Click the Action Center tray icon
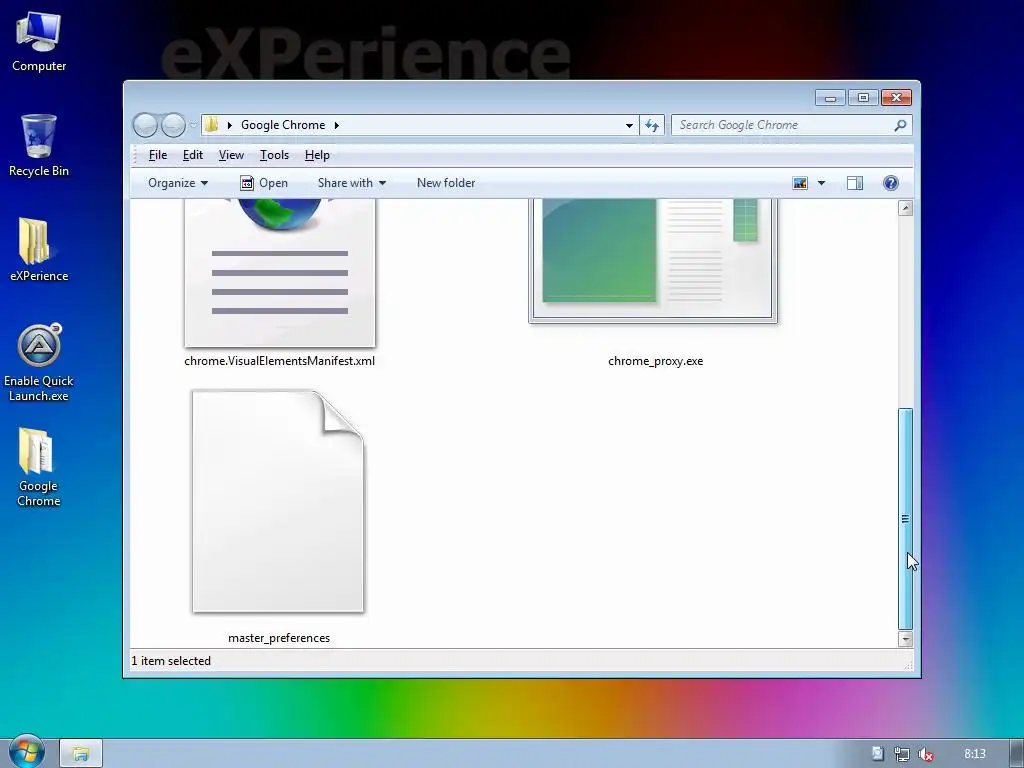This screenshot has width=1024, height=768. [878, 754]
